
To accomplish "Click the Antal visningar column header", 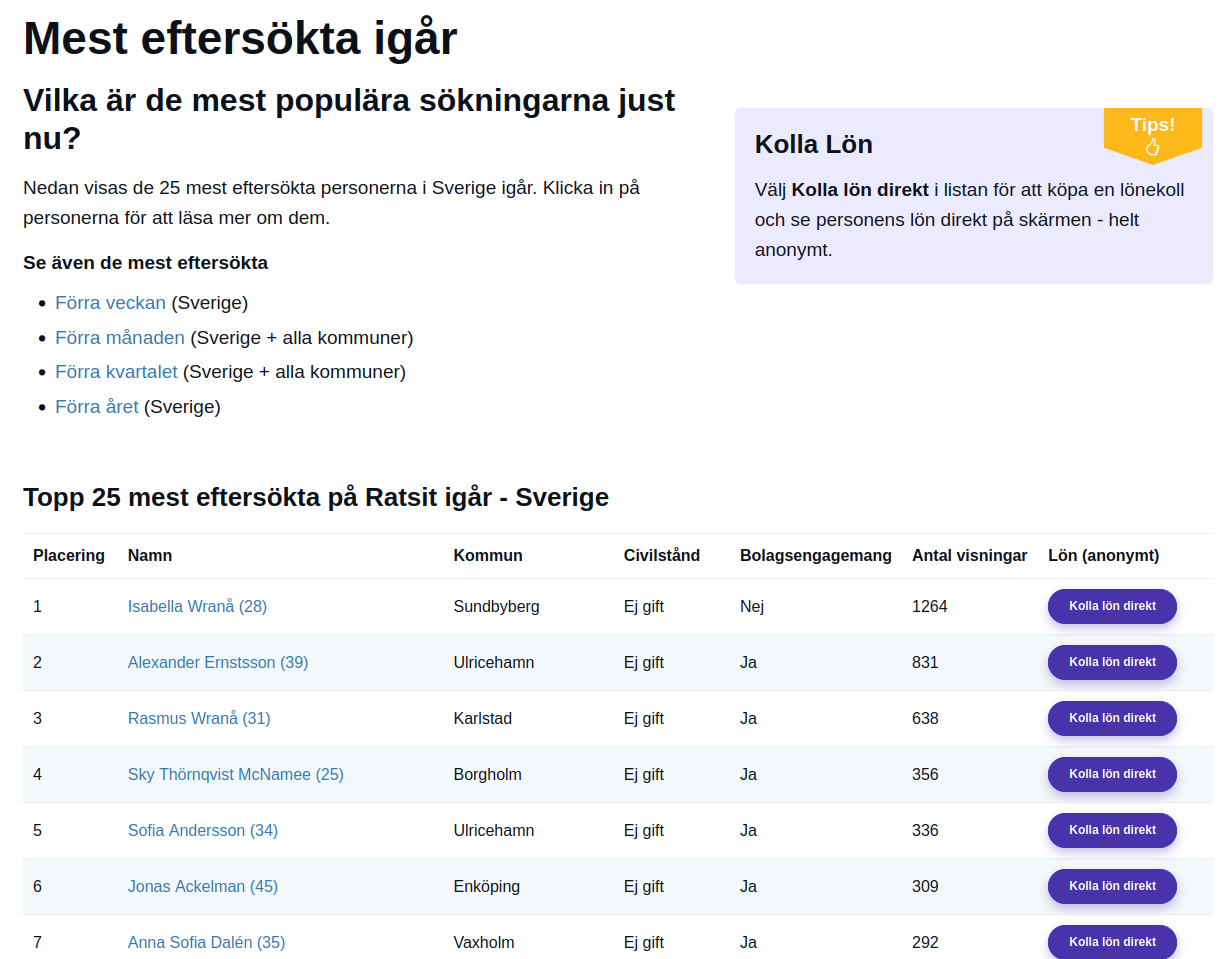I will (x=969, y=556).
